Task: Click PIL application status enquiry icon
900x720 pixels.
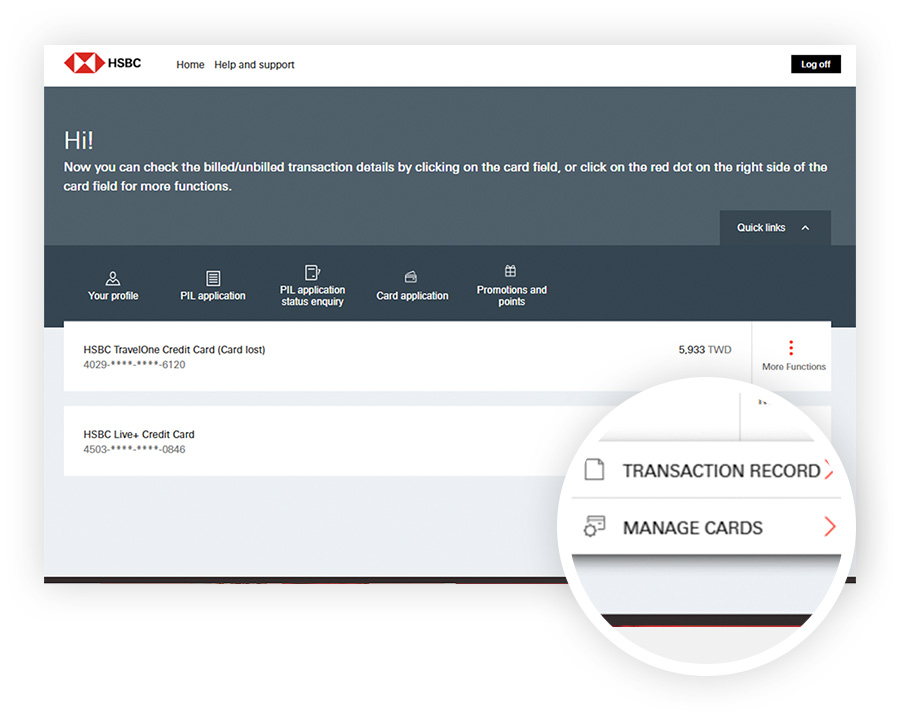Action: [312, 272]
